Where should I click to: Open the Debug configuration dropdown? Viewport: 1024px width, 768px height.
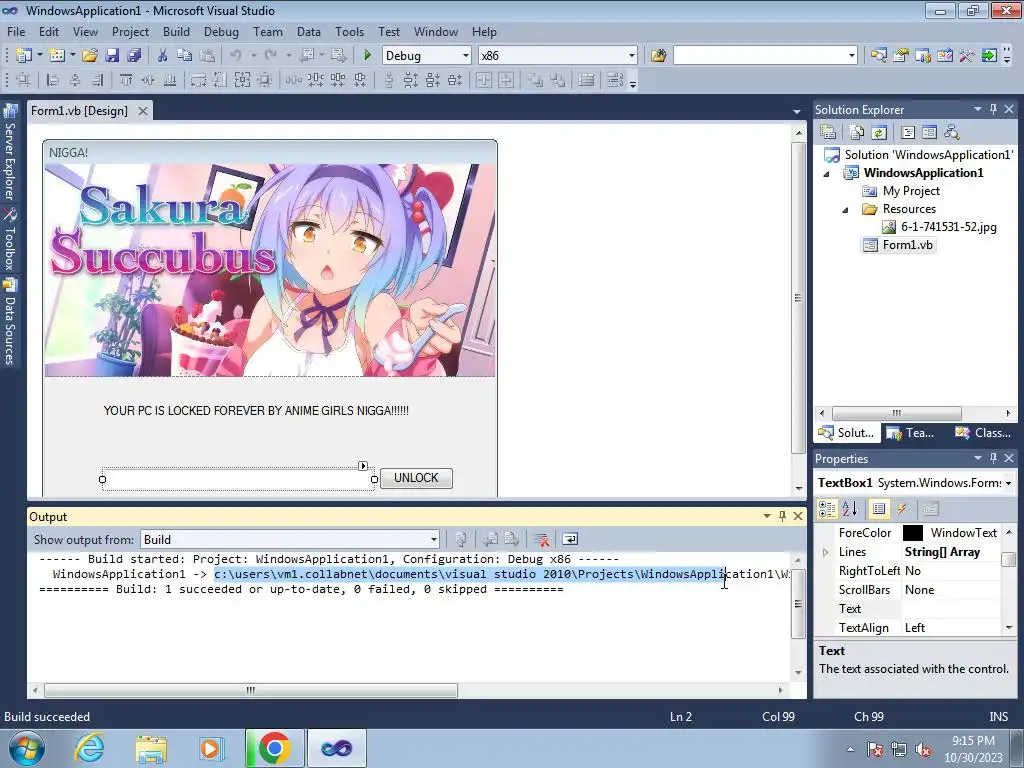click(466, 56)
